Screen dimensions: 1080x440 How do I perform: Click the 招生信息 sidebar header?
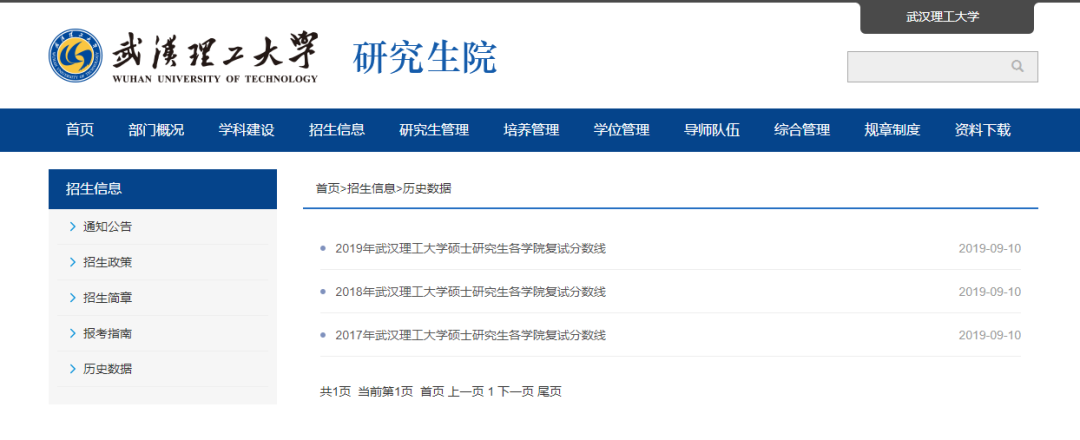tap(163, 189)
